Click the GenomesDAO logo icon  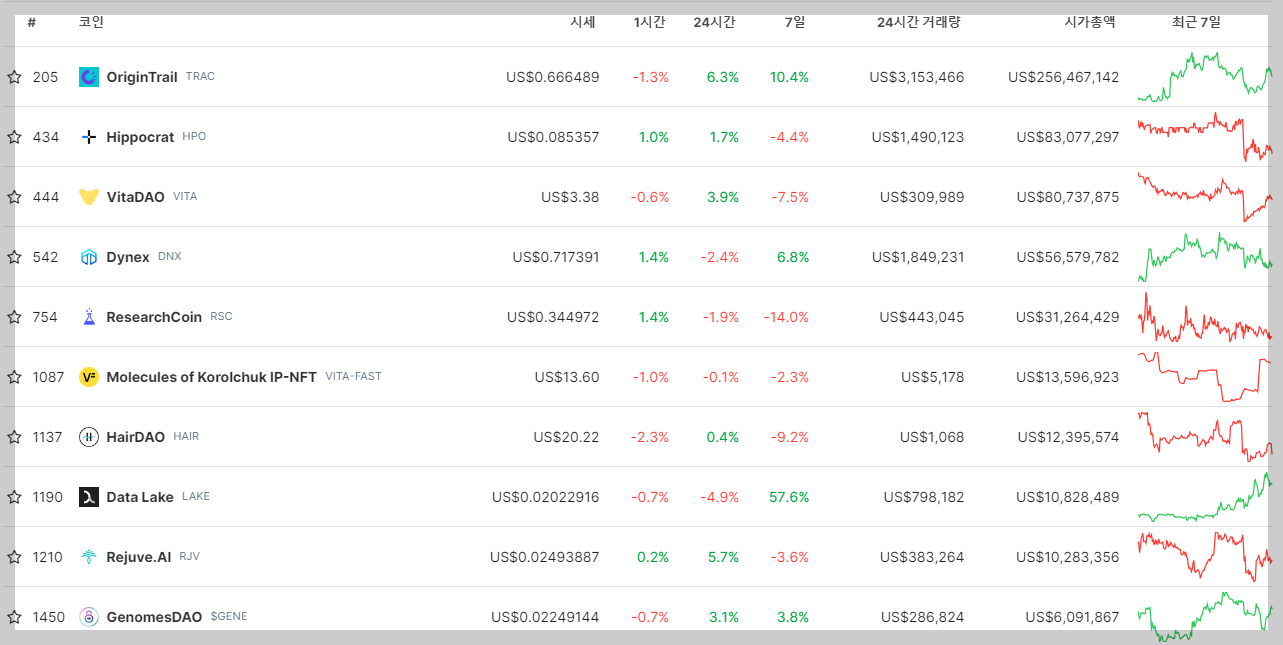coord(89,617)
